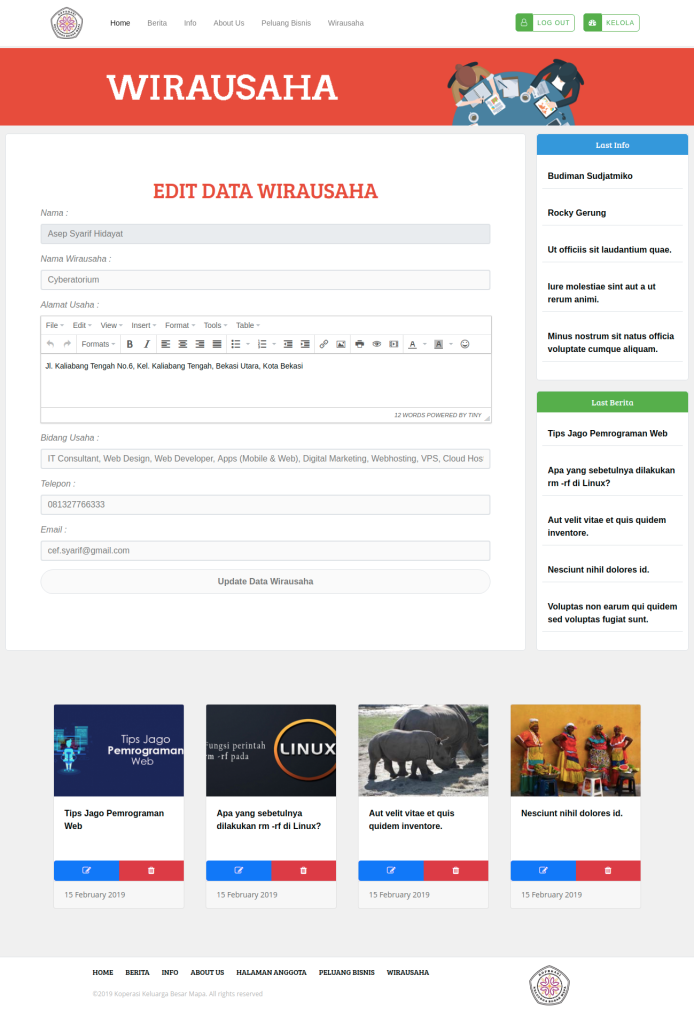The image size is (694, 1024).
Task: Click the LOG OUT button
Action: pyautogui.click(x=545, y=23)
